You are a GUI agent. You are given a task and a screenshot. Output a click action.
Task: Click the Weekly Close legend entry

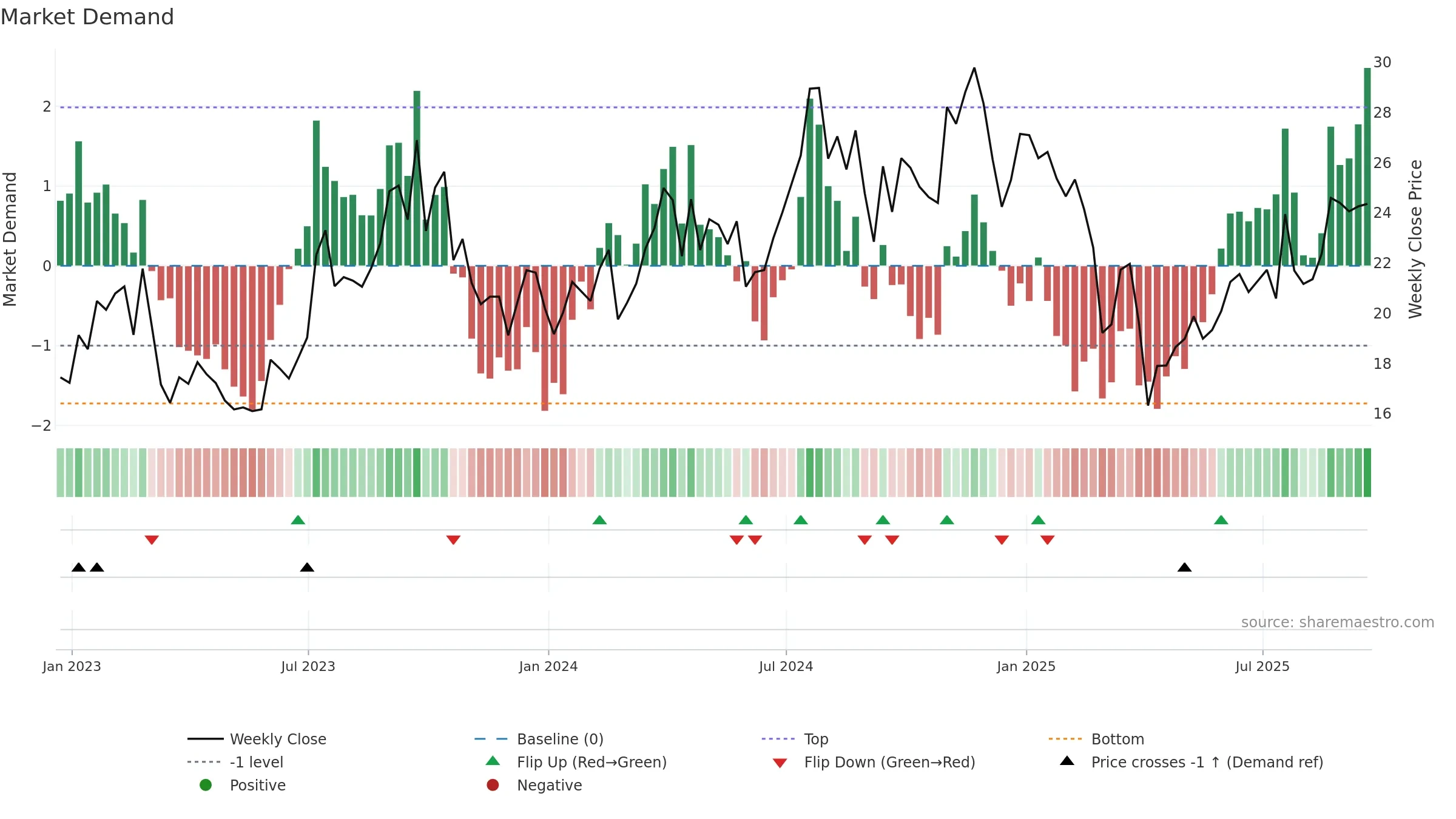point(257,739)
